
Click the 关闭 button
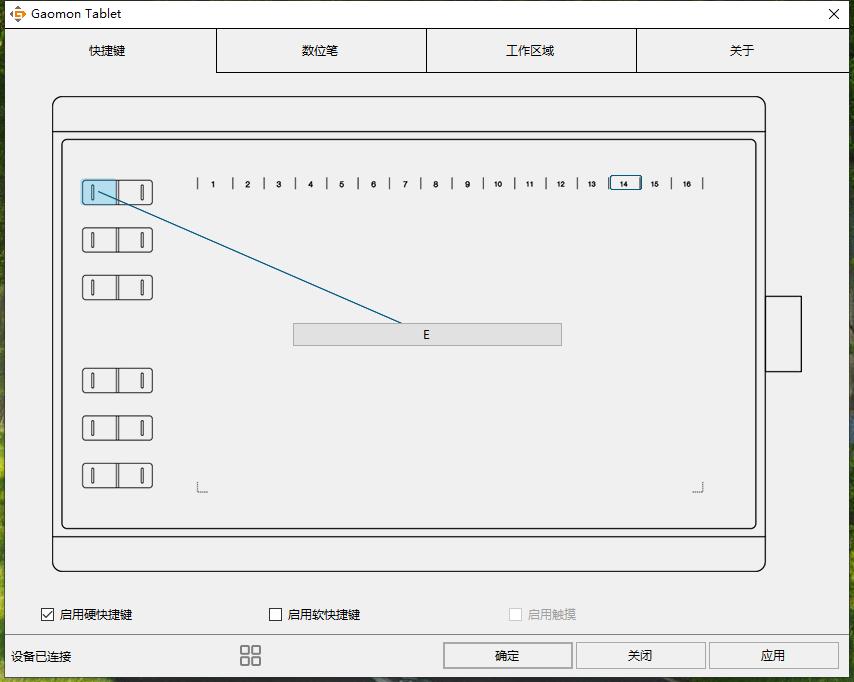pos(640,655)
